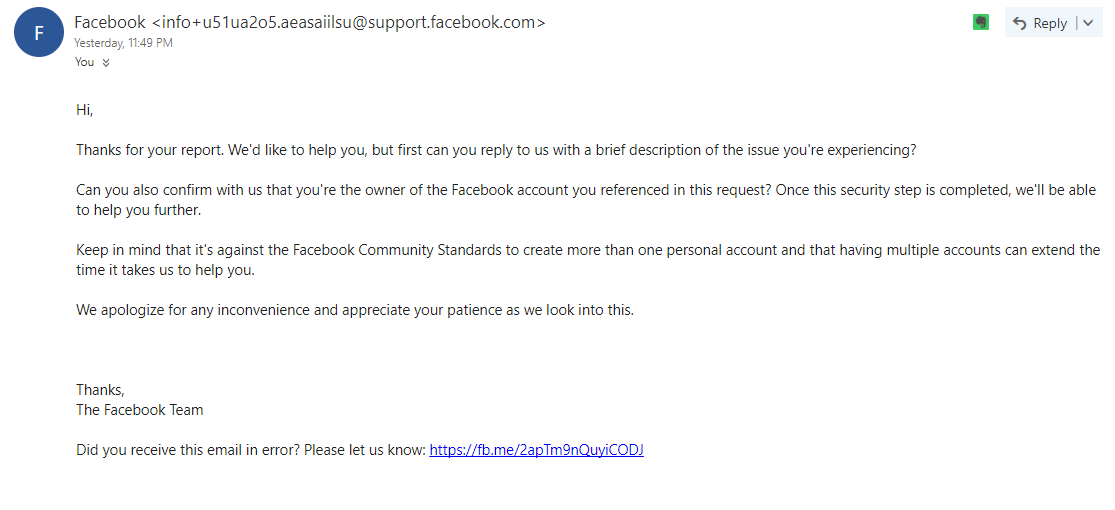Click the 'time it takes us to help you.' line
1115x510 pixels.
pos(165,270)
